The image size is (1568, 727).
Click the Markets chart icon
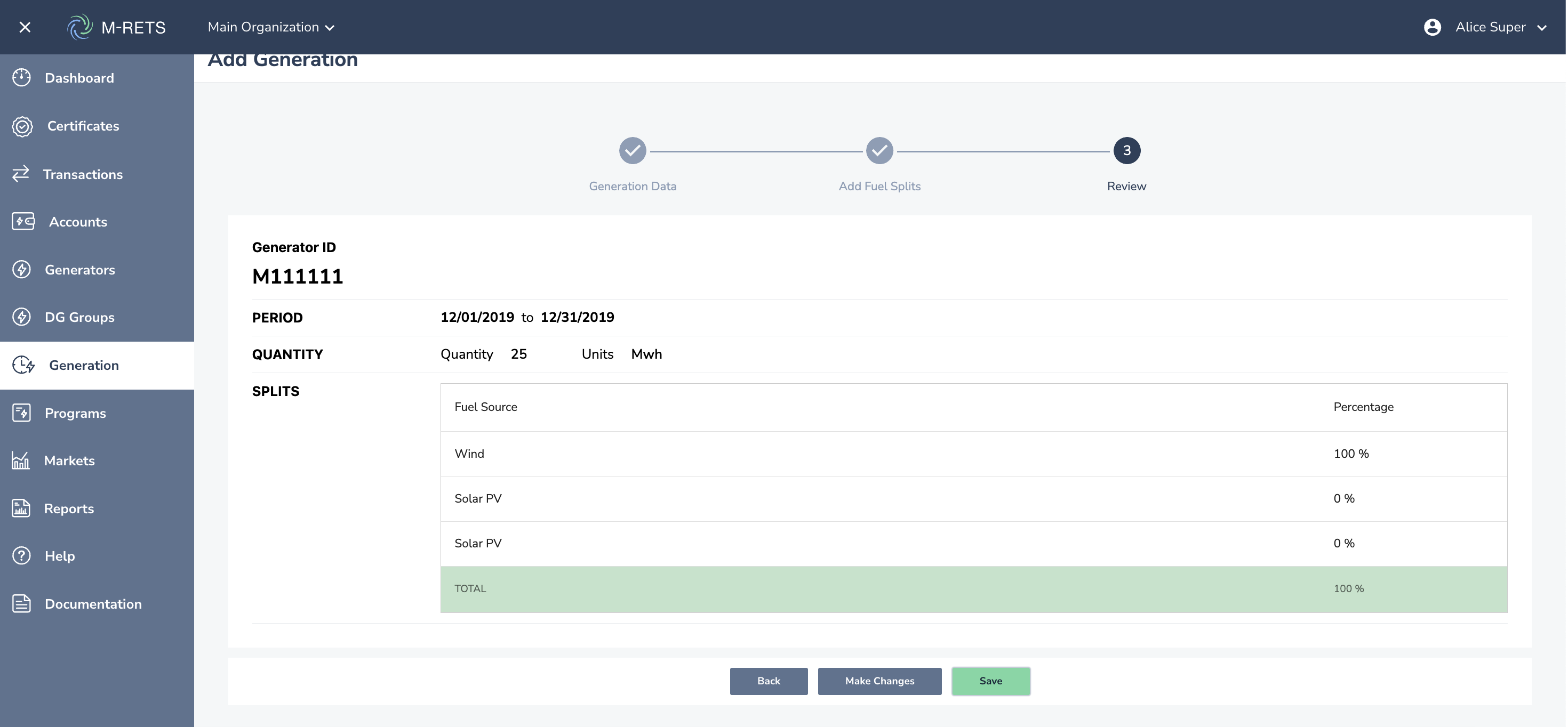21,461
